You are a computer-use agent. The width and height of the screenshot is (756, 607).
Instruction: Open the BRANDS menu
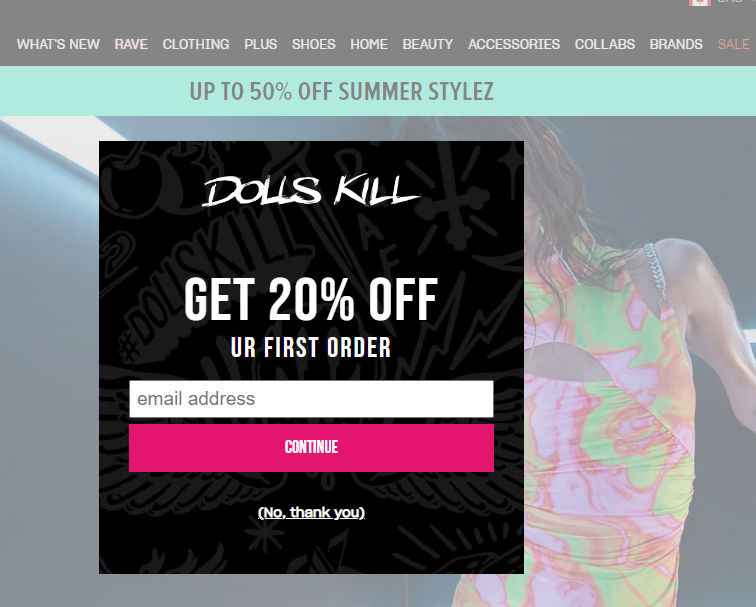(676, 44)
